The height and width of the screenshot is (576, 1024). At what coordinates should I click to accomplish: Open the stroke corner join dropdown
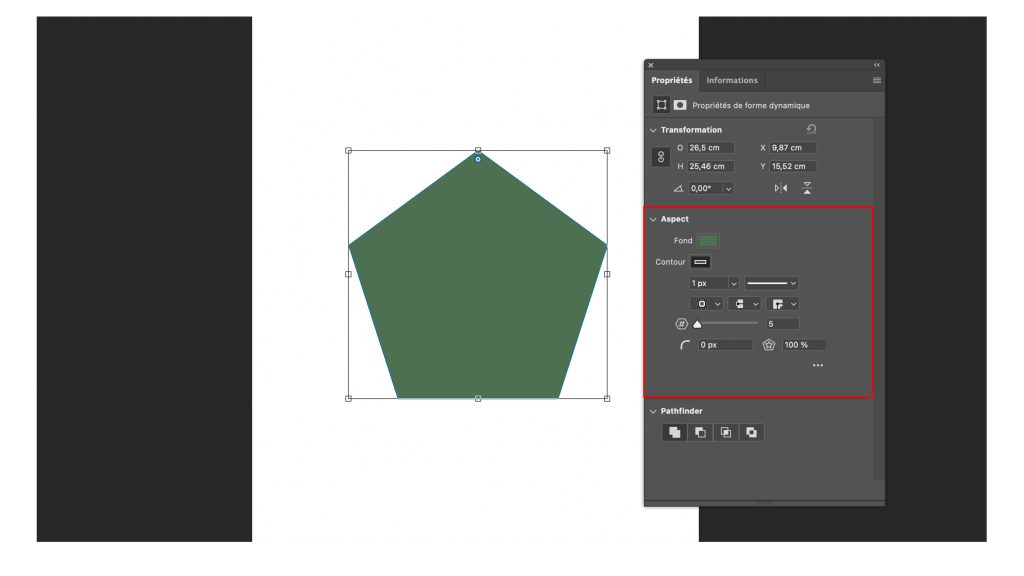[x=782, y=304]
